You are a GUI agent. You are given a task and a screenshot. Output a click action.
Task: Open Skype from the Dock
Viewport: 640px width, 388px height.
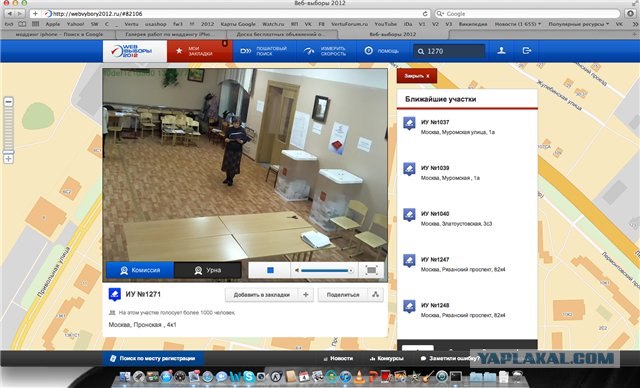pos(248,377)
